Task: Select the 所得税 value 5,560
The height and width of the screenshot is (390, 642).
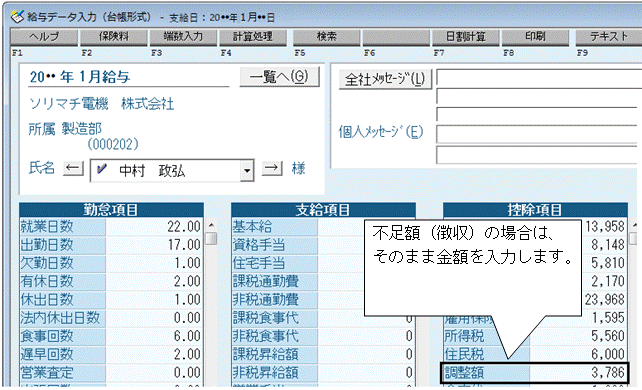Action: pyautogui.click(x=578, y=336)
